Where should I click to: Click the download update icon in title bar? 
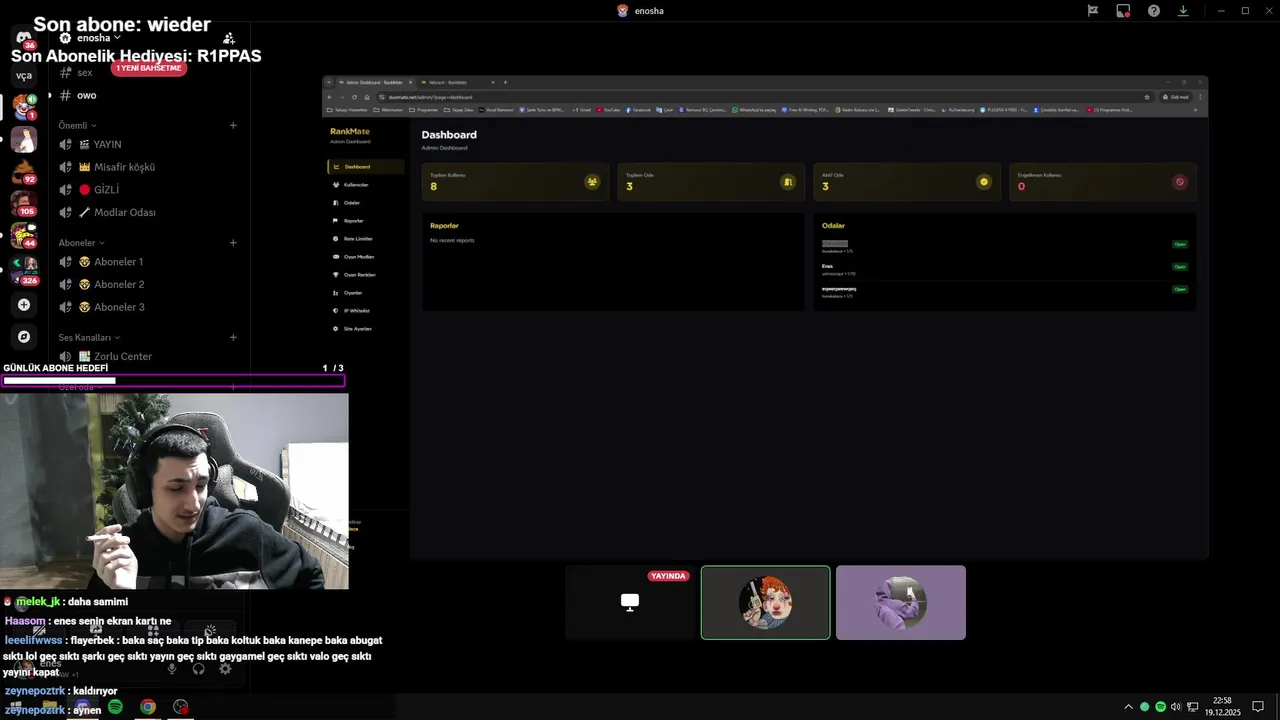click(1183, 11)
